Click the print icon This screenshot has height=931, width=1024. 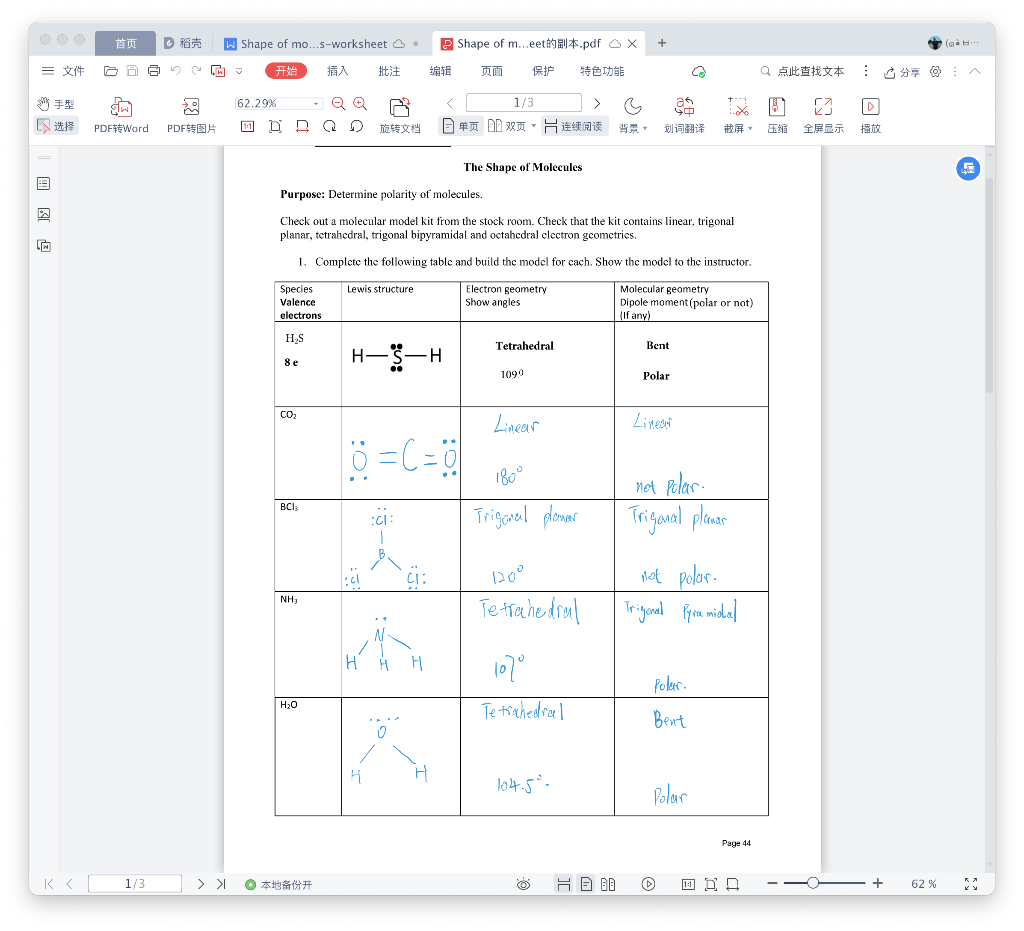point(154,71)
